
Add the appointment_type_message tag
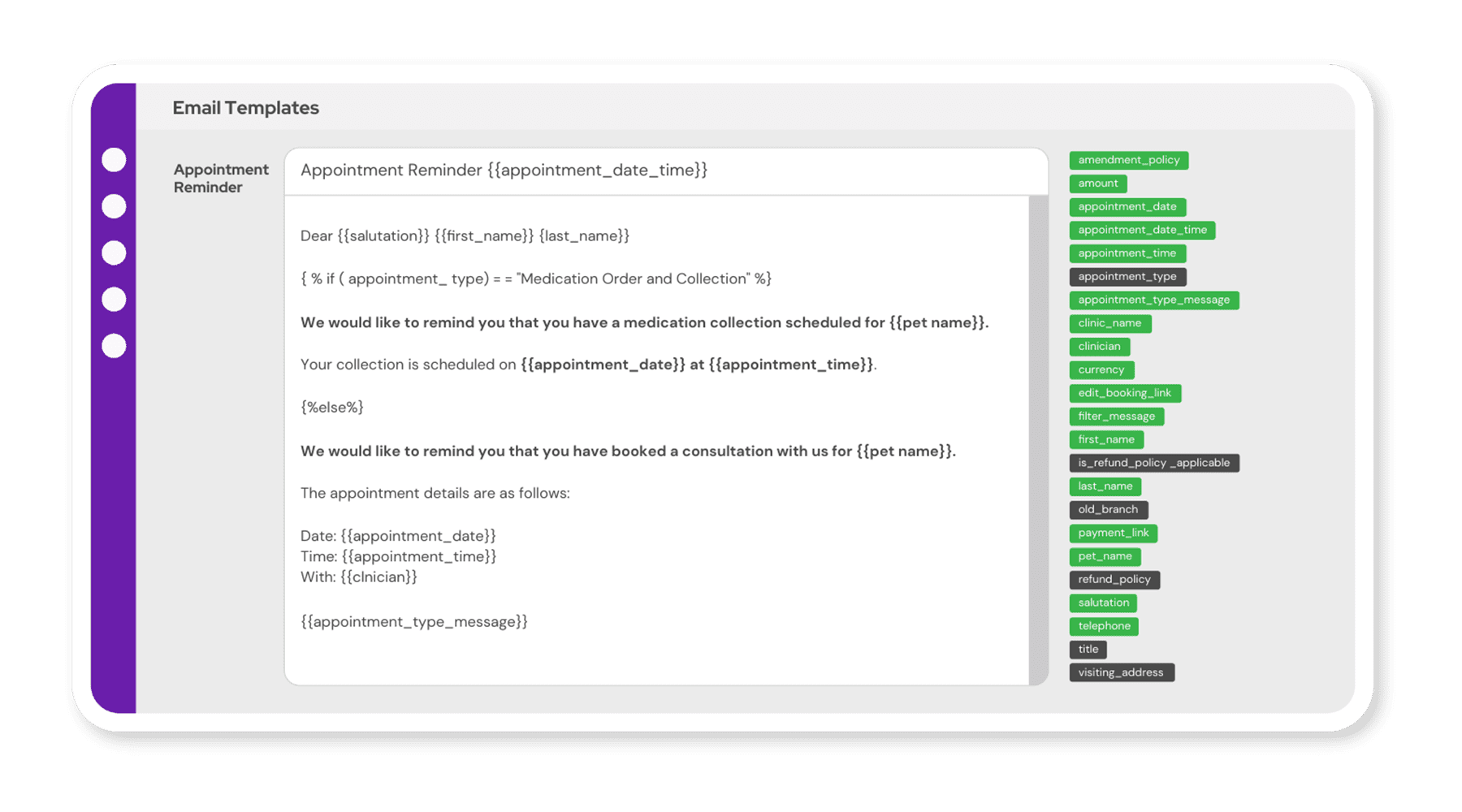(x=1153, y=300)
